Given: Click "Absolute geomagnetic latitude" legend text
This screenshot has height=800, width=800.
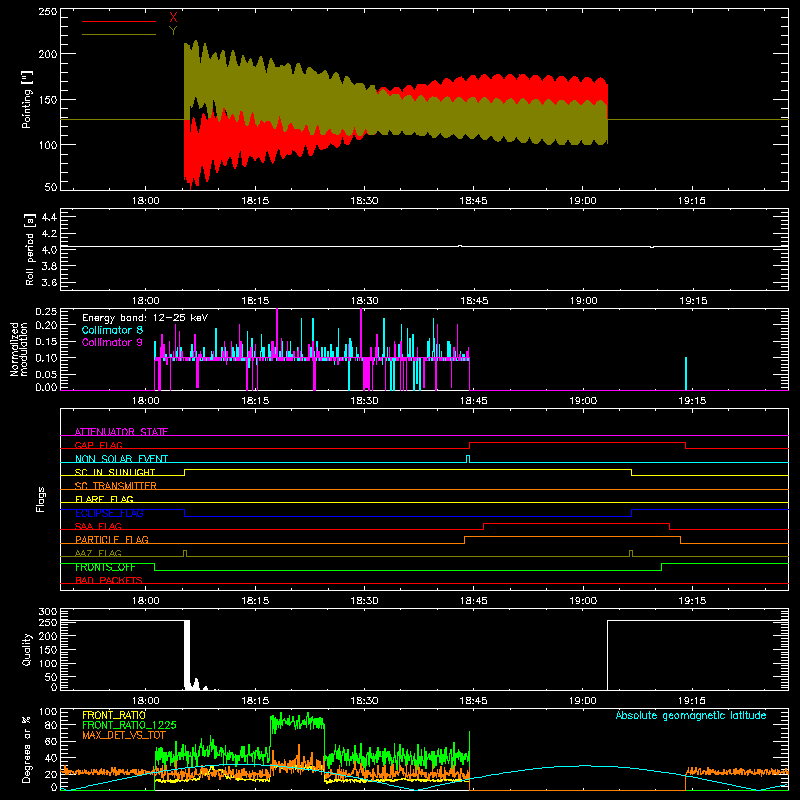Looking at the screenshot, I should pyautogui.click(x=691, y=715).
